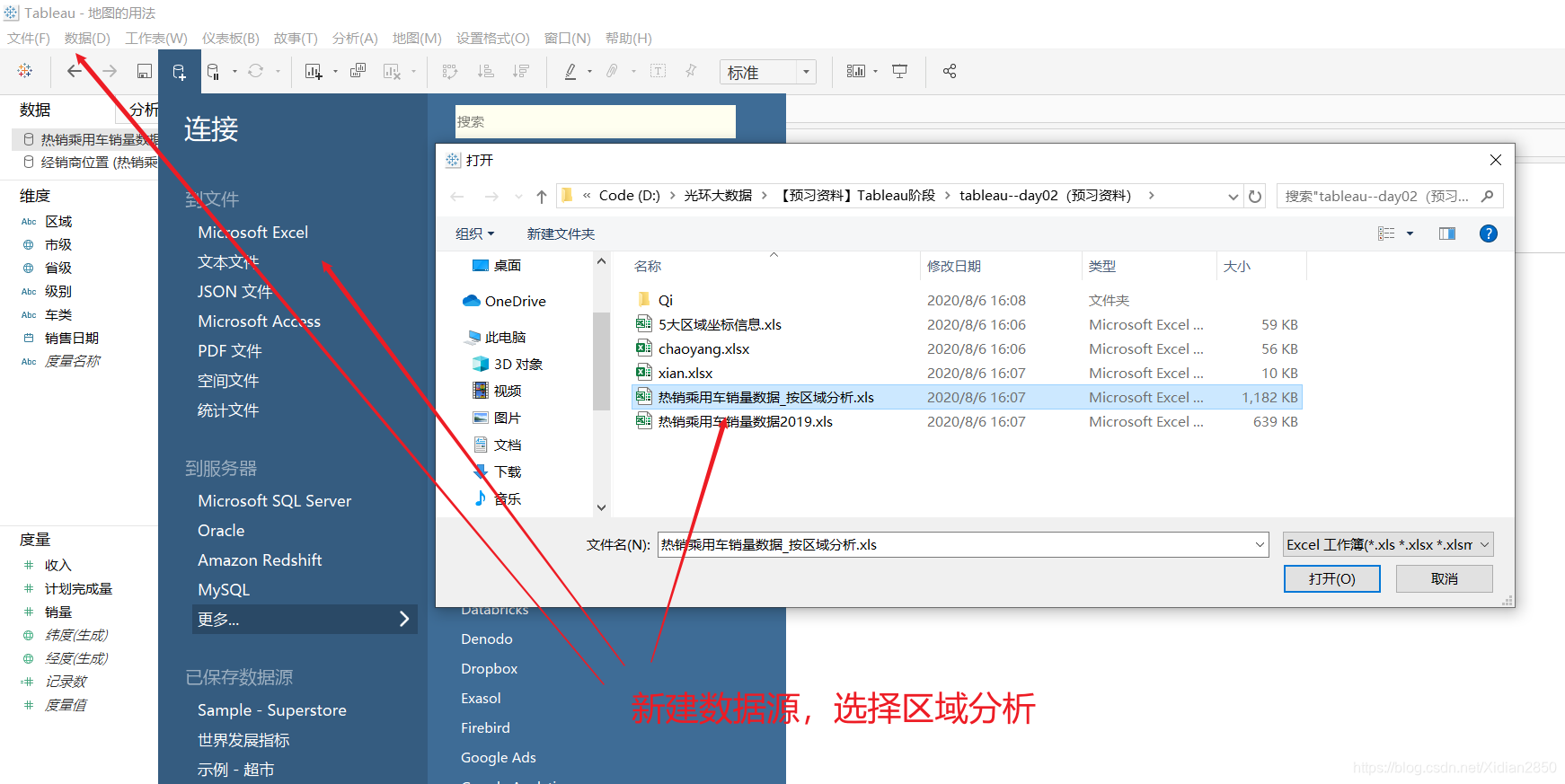1565x784 pixels.
Task: Click the sort descending icon
Action: coord(521,71)
